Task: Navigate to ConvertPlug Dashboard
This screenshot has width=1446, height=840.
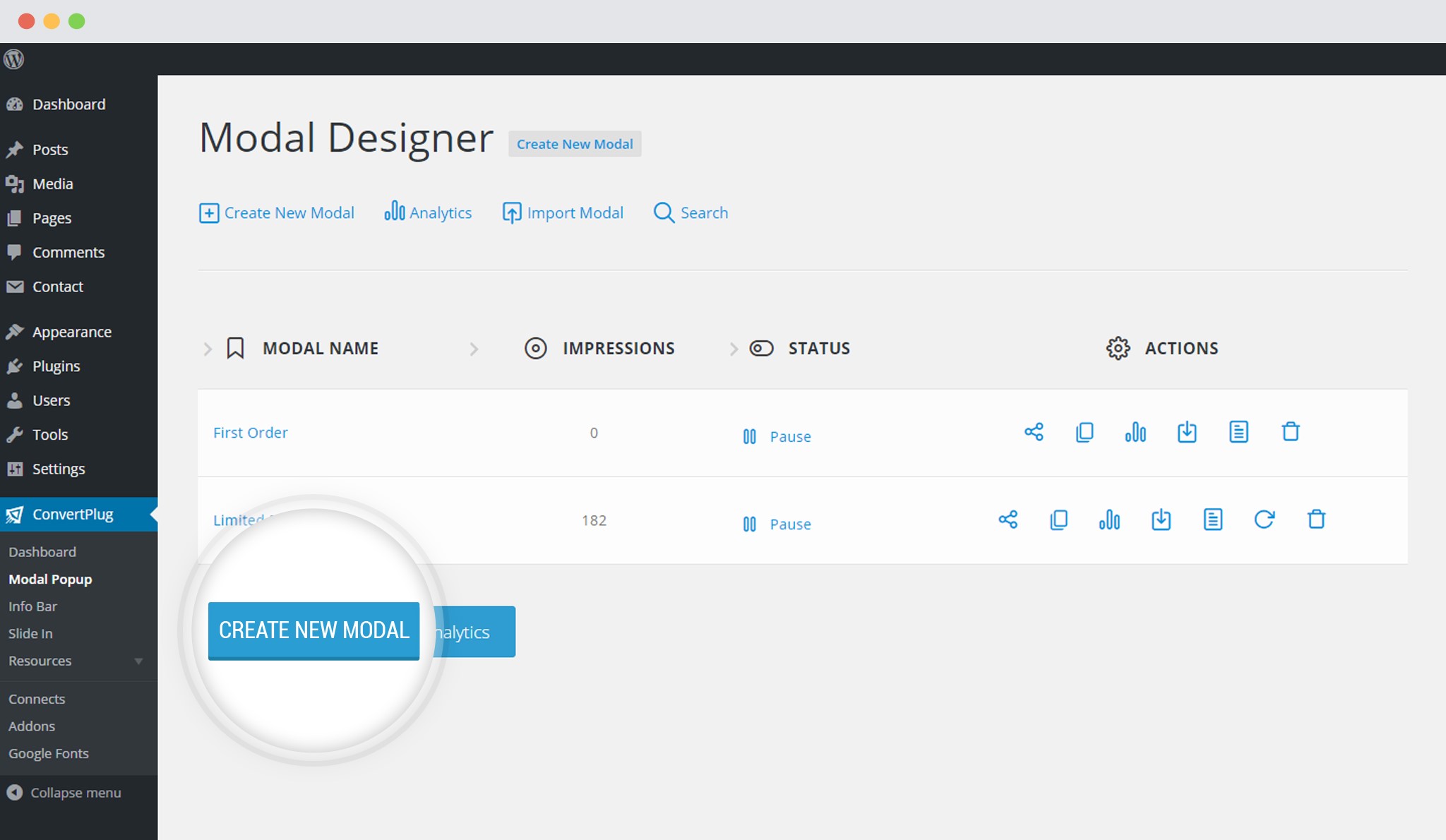Action: (41, 551)
